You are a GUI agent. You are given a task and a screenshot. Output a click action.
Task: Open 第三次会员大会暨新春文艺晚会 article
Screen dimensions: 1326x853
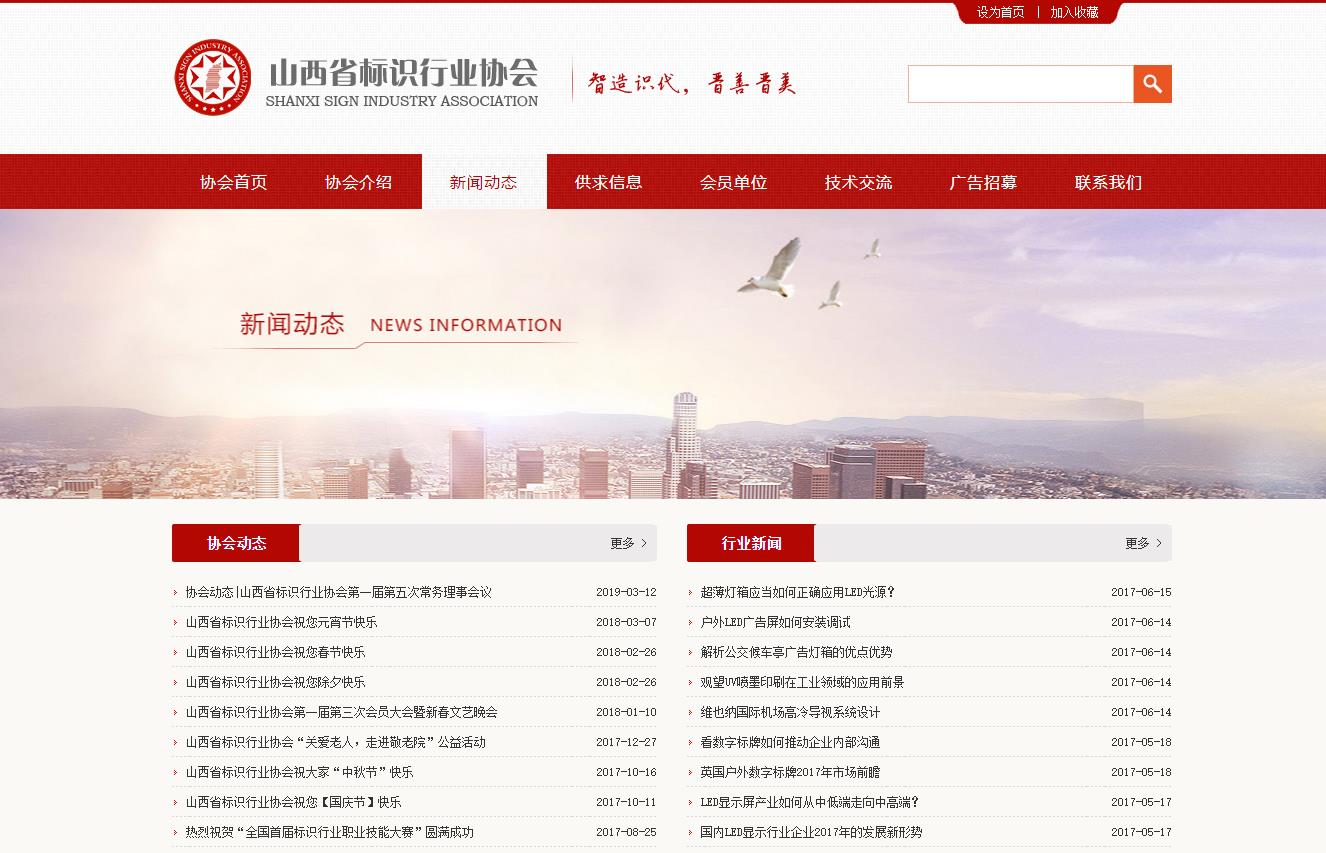(x=341, y=712)
